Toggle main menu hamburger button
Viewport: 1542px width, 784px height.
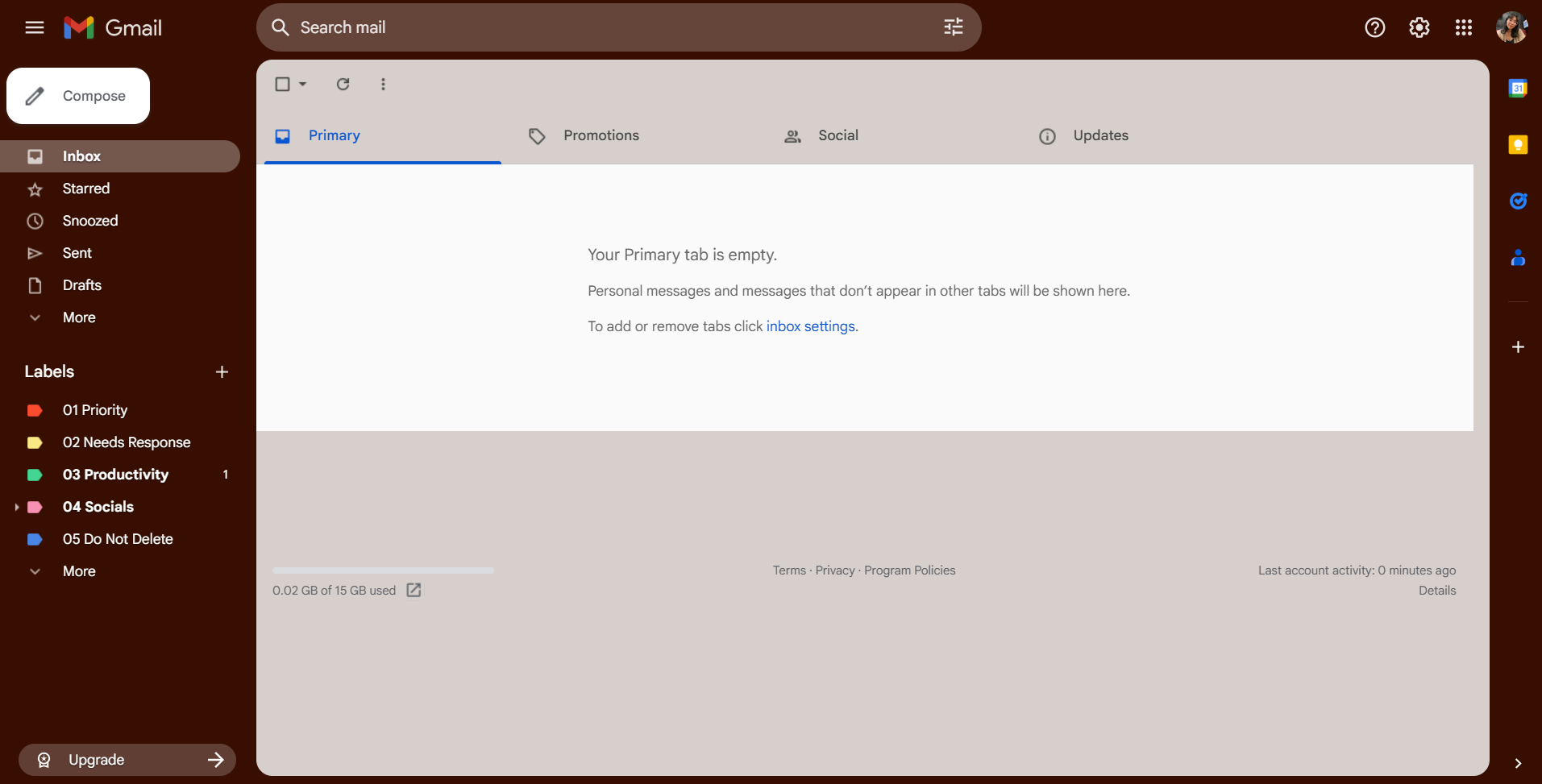35,27
